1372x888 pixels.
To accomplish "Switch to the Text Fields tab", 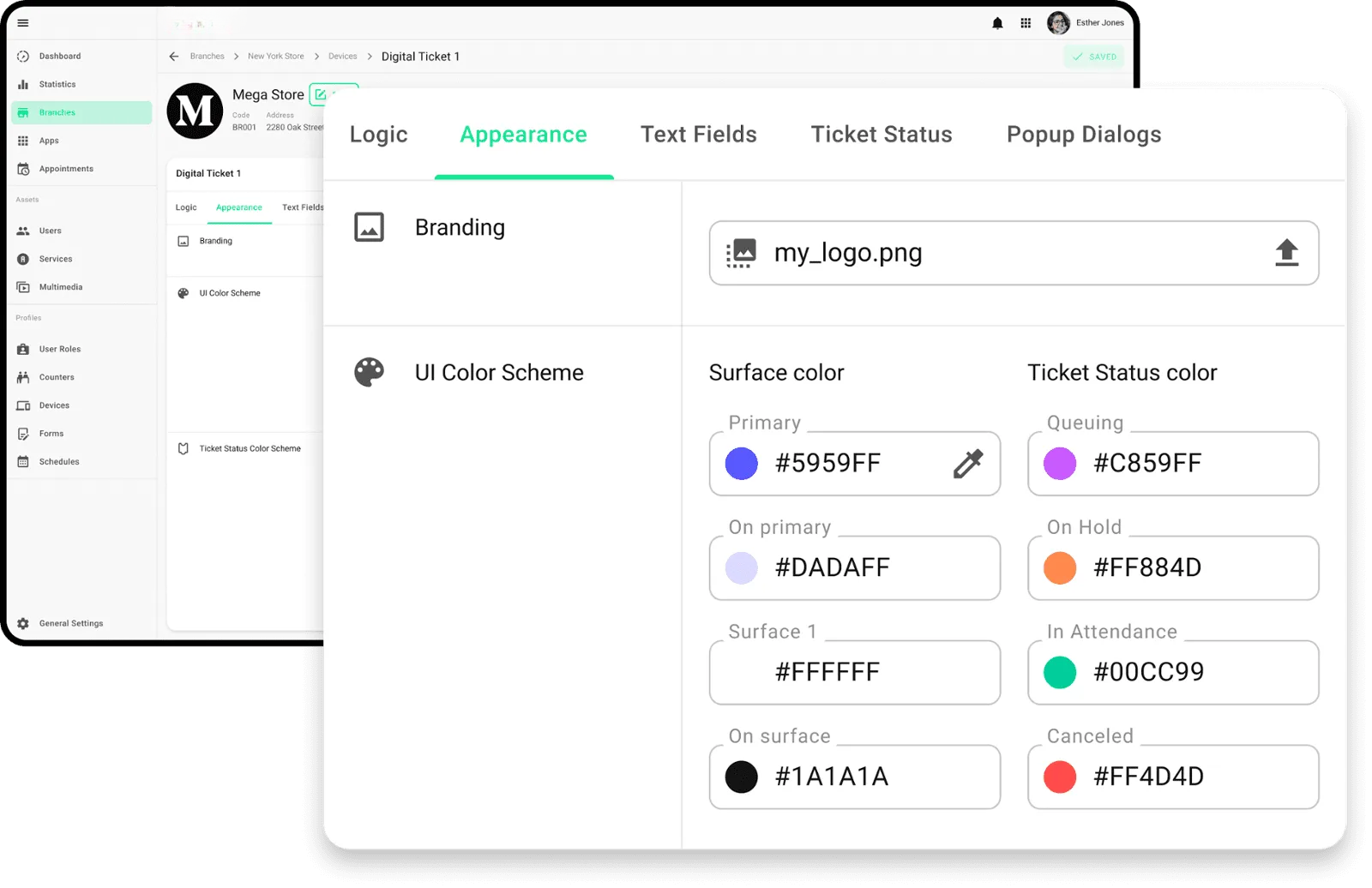I will pos(698,135).
